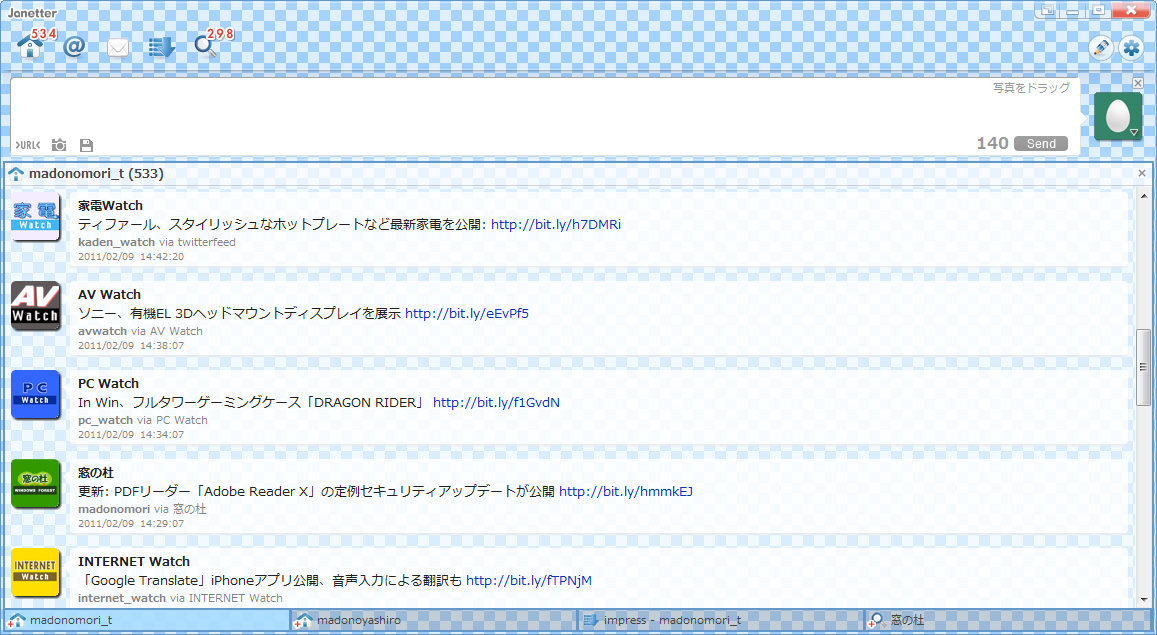Open link http://bit.ly/hmmkEJ
This screenshot has height=635, width=1157.
[x=626, y=492]
